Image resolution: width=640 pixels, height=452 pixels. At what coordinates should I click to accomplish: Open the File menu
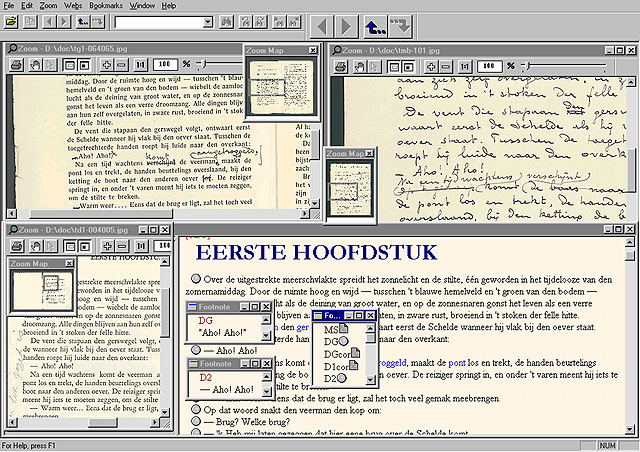coord(8,6)
